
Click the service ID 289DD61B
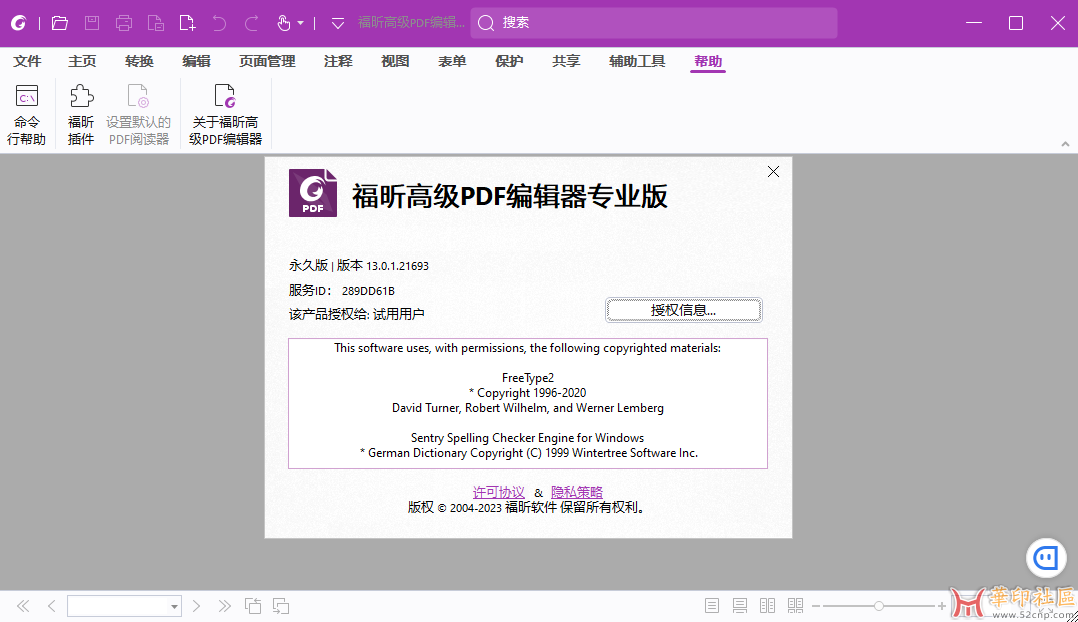[368, 291]
